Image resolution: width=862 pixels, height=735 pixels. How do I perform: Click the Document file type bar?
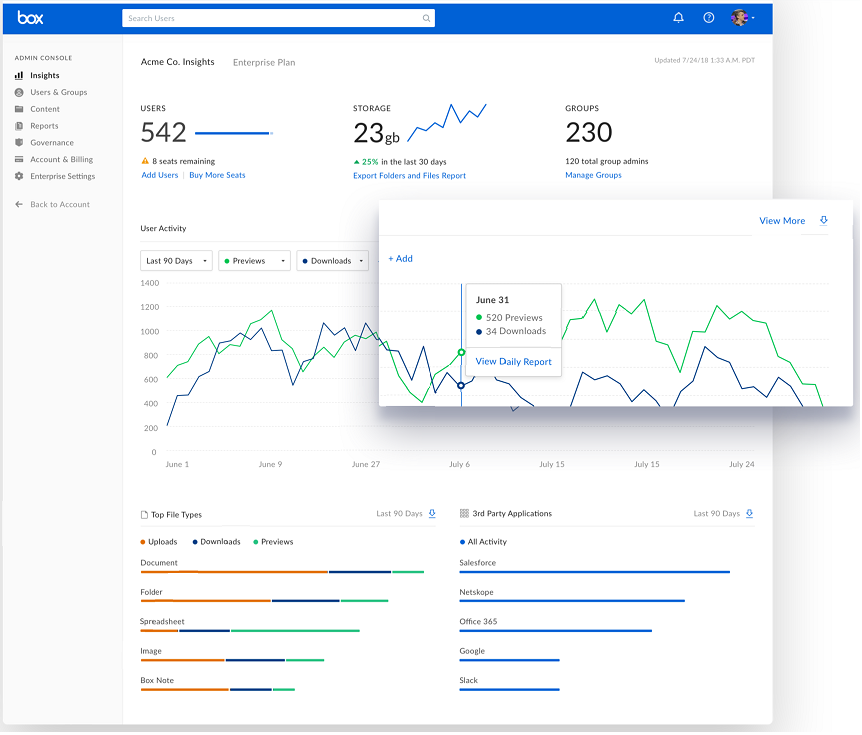(282, 572)
